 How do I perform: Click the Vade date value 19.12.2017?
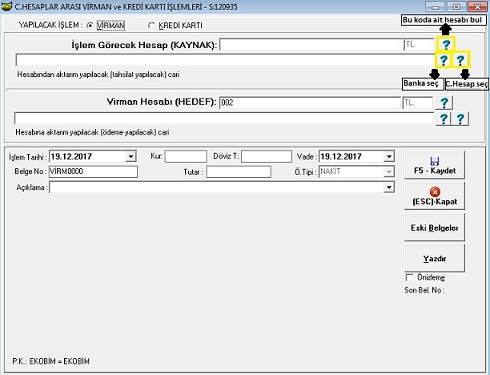click(341, 156)
